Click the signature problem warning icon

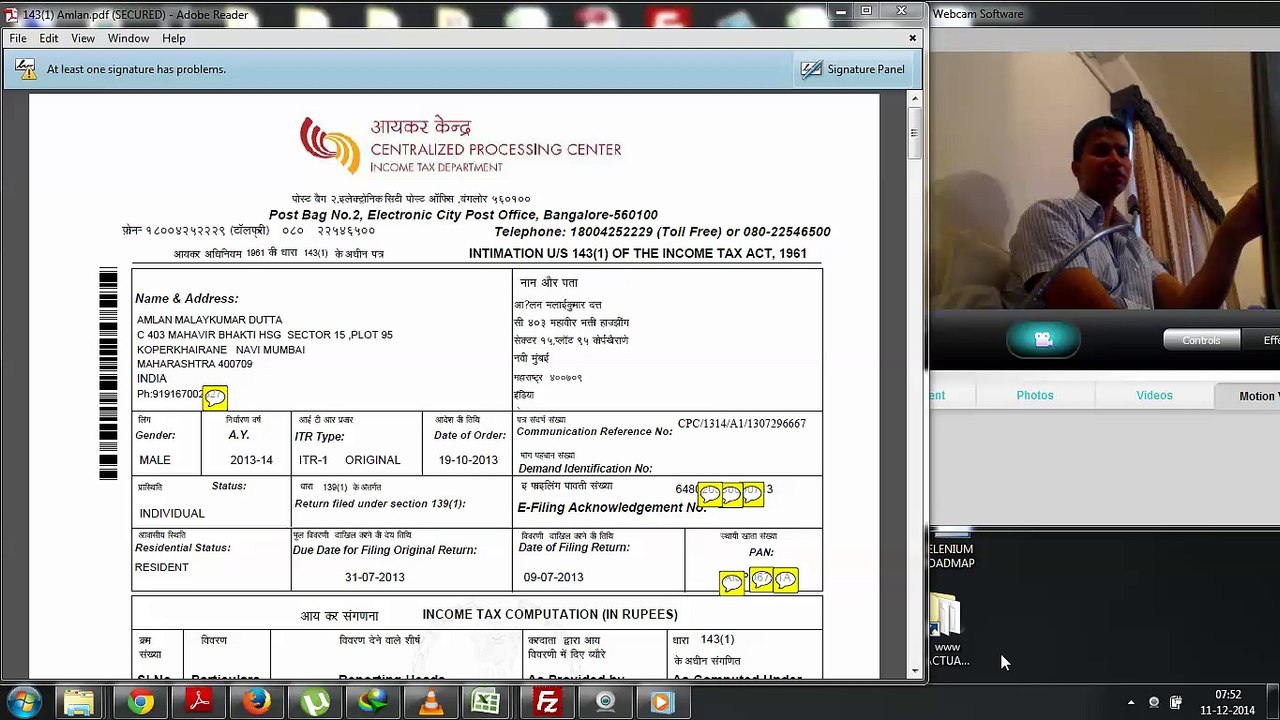[24, 69]
